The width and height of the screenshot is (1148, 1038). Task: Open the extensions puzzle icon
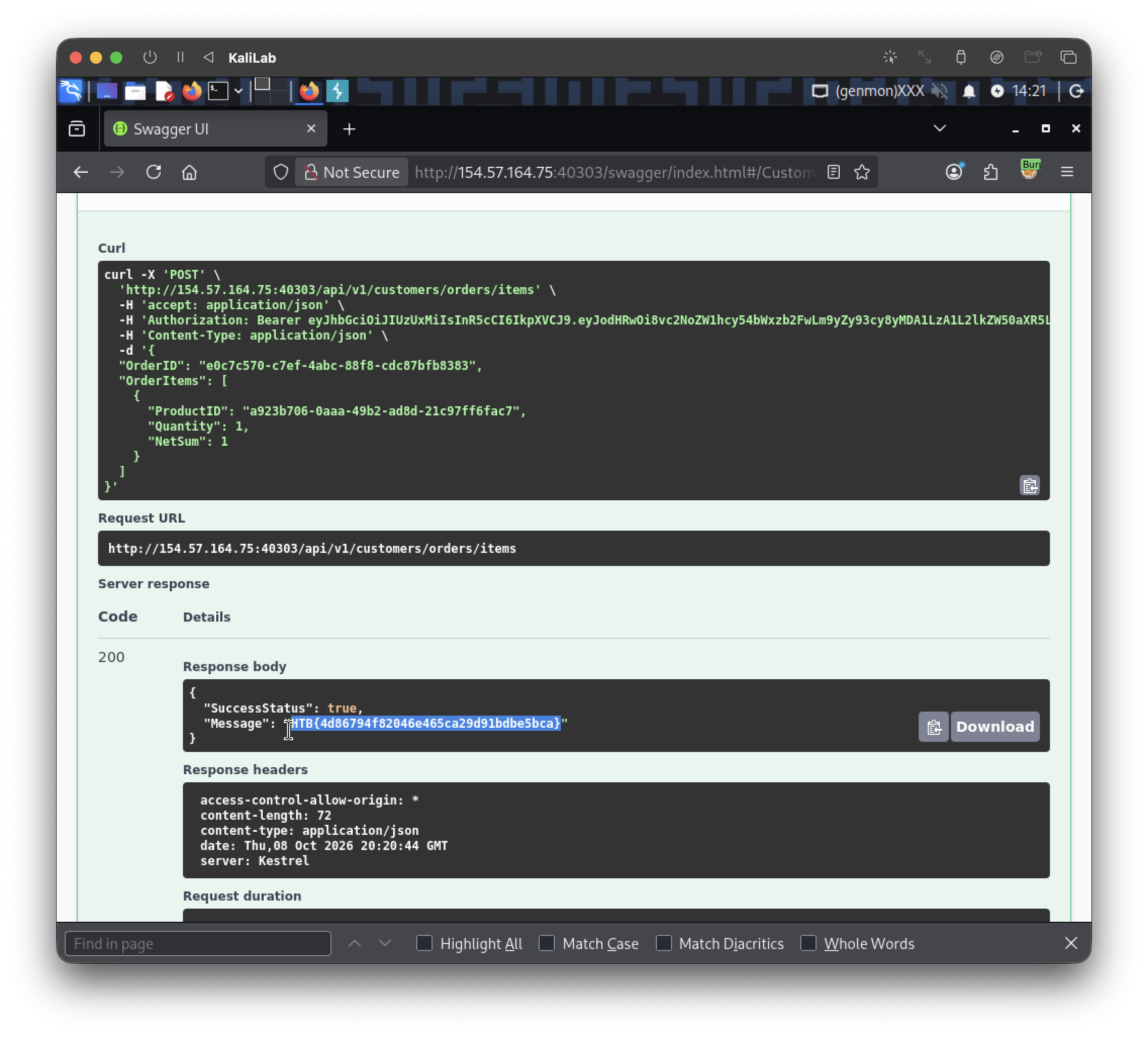pos(991,172)
